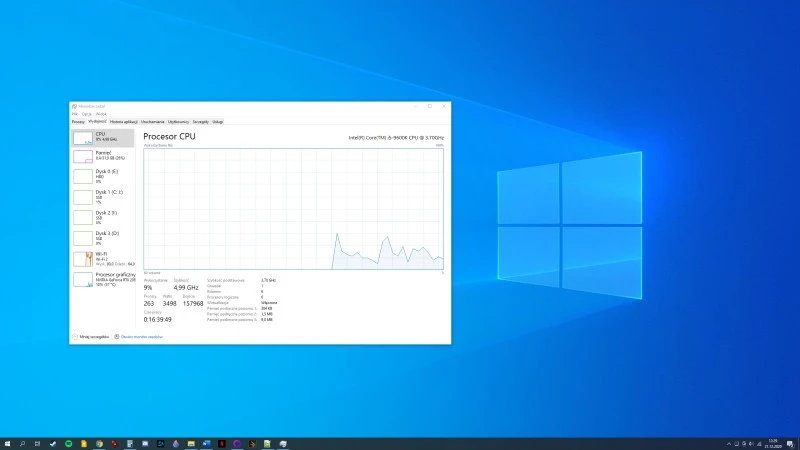
Task: Open the mail-like taskbar icon
Action: [x=145, y=444]
